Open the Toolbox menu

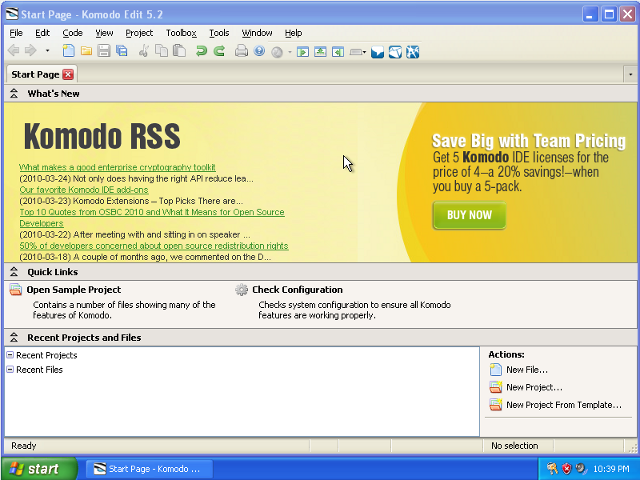181,33
